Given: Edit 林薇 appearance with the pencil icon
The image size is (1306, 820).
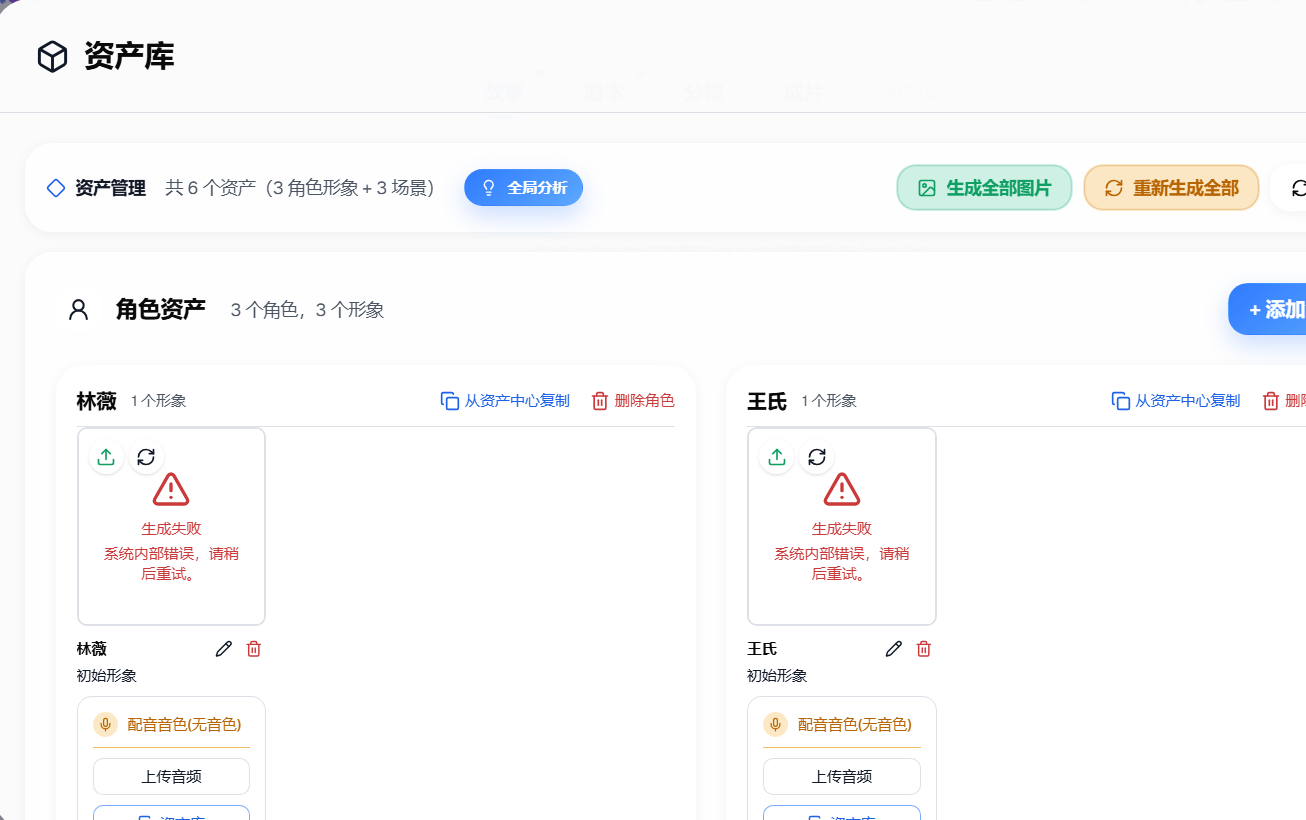Looking at the screenshot, I should pos(224,649).
